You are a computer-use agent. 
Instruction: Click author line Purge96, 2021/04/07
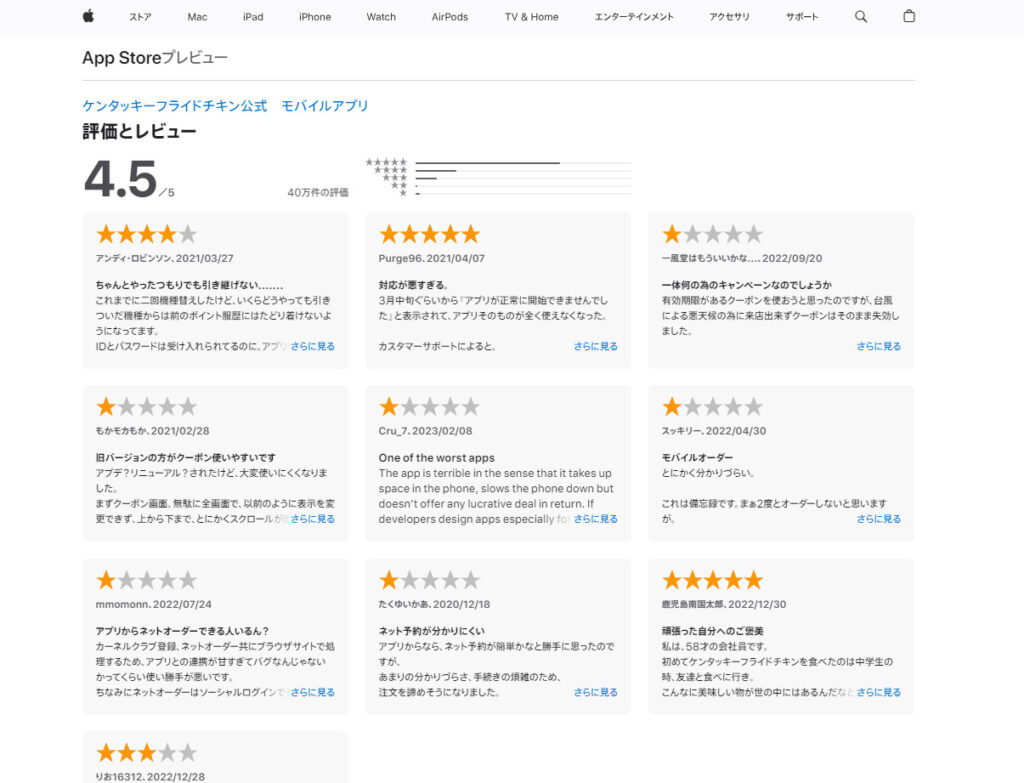pyautogui.click(x=432, y=259)
